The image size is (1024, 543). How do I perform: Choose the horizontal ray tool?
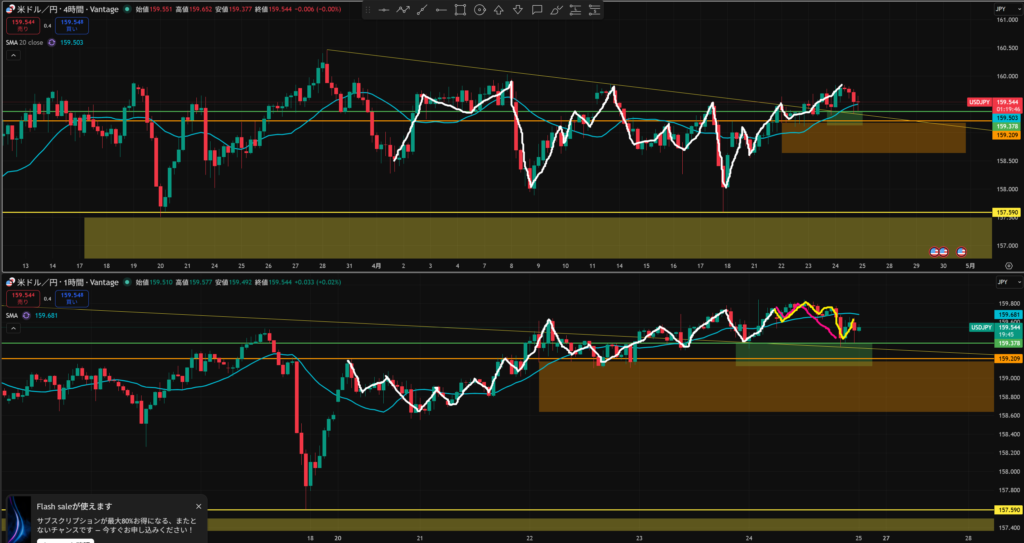[441, 10]
